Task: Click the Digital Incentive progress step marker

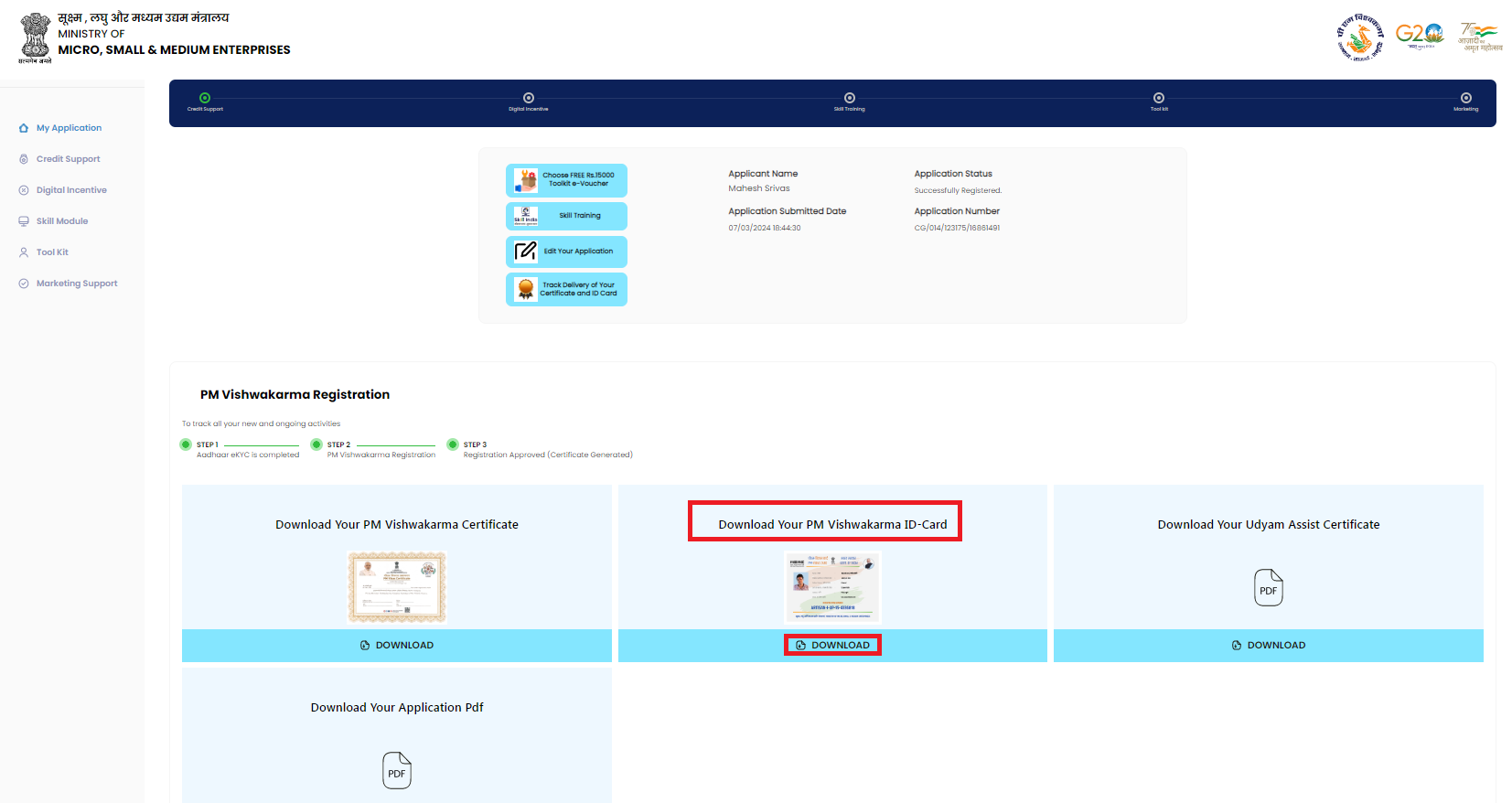Action: pos(529,98)
